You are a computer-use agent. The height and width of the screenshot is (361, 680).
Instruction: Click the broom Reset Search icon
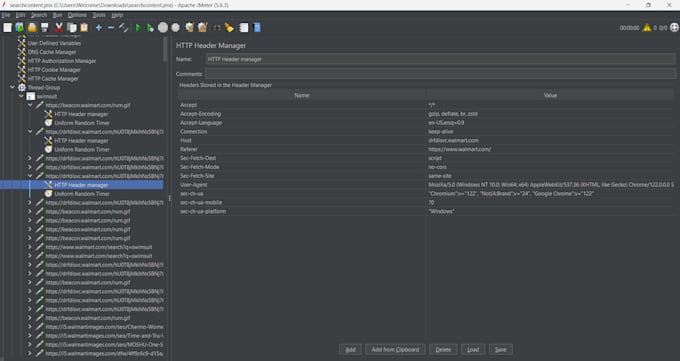[229, 28]
